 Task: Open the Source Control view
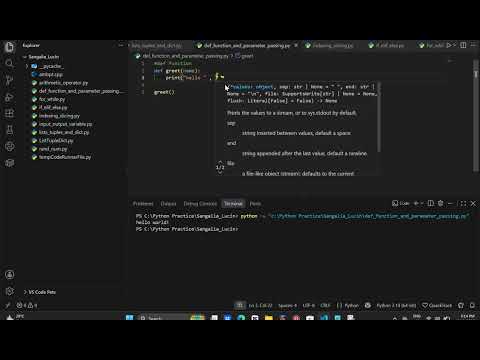[x=9, y=80]
